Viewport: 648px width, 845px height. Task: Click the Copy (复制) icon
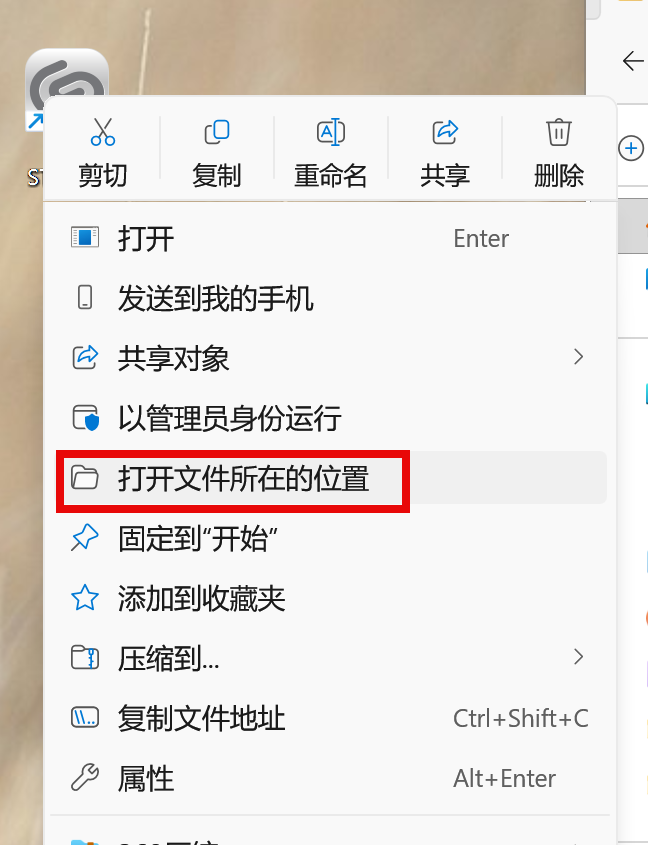click(x=217, y=132)
